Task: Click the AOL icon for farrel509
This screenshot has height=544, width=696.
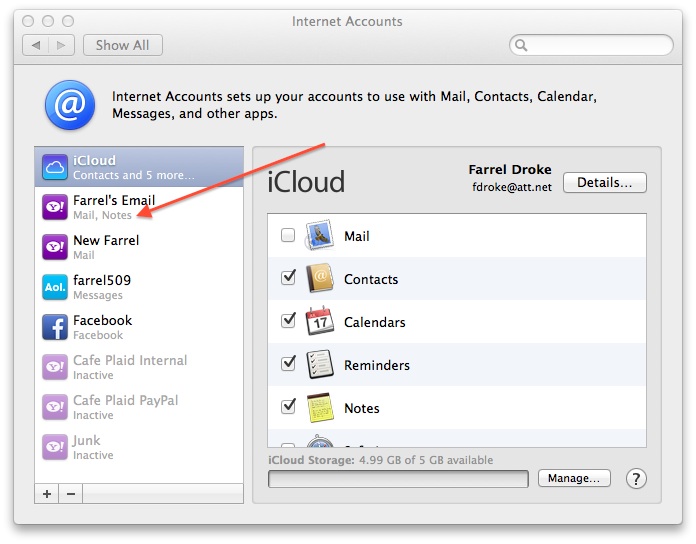Action: [55, 287]
